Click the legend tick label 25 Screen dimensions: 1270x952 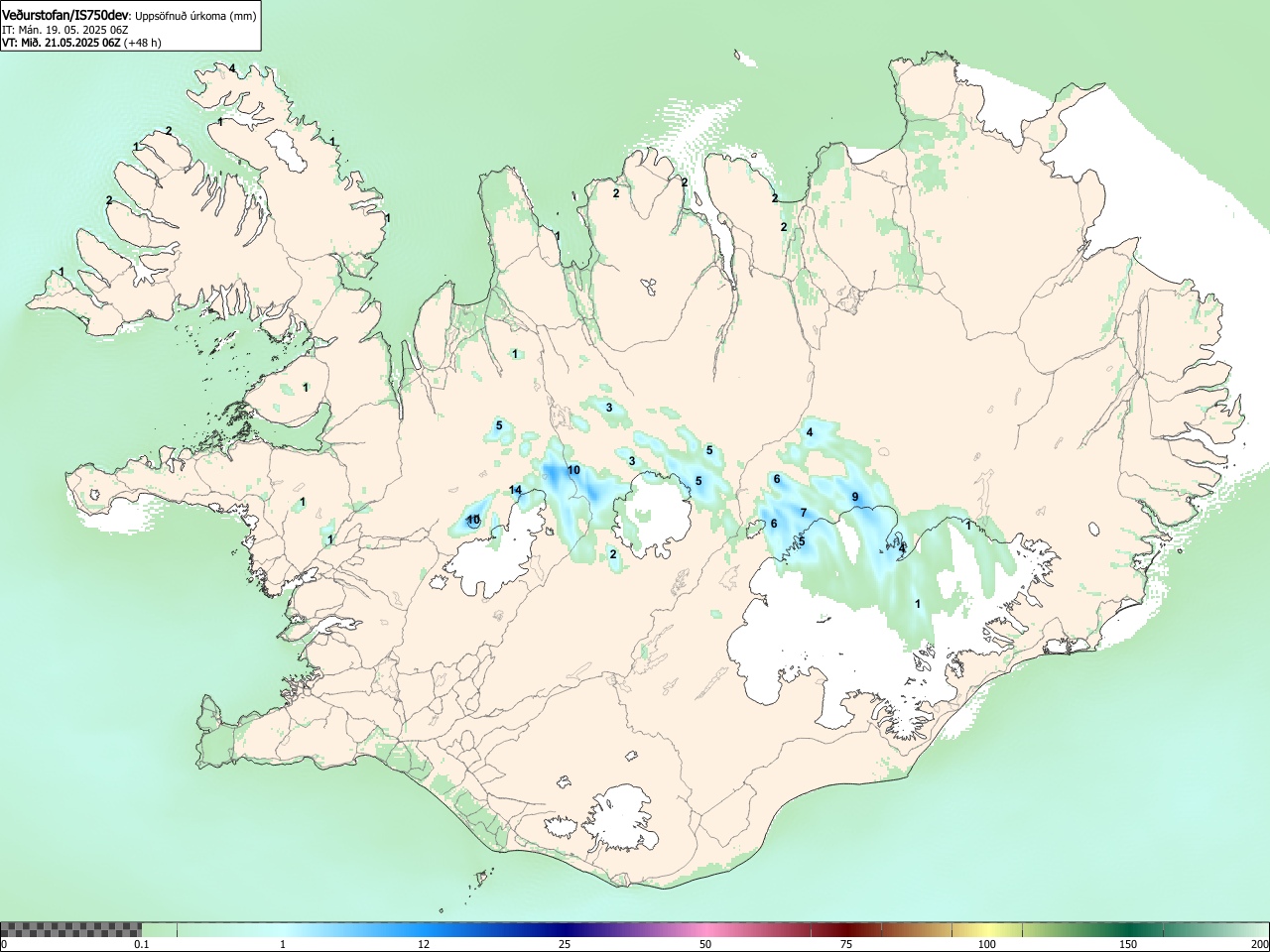tap(564, 944)
